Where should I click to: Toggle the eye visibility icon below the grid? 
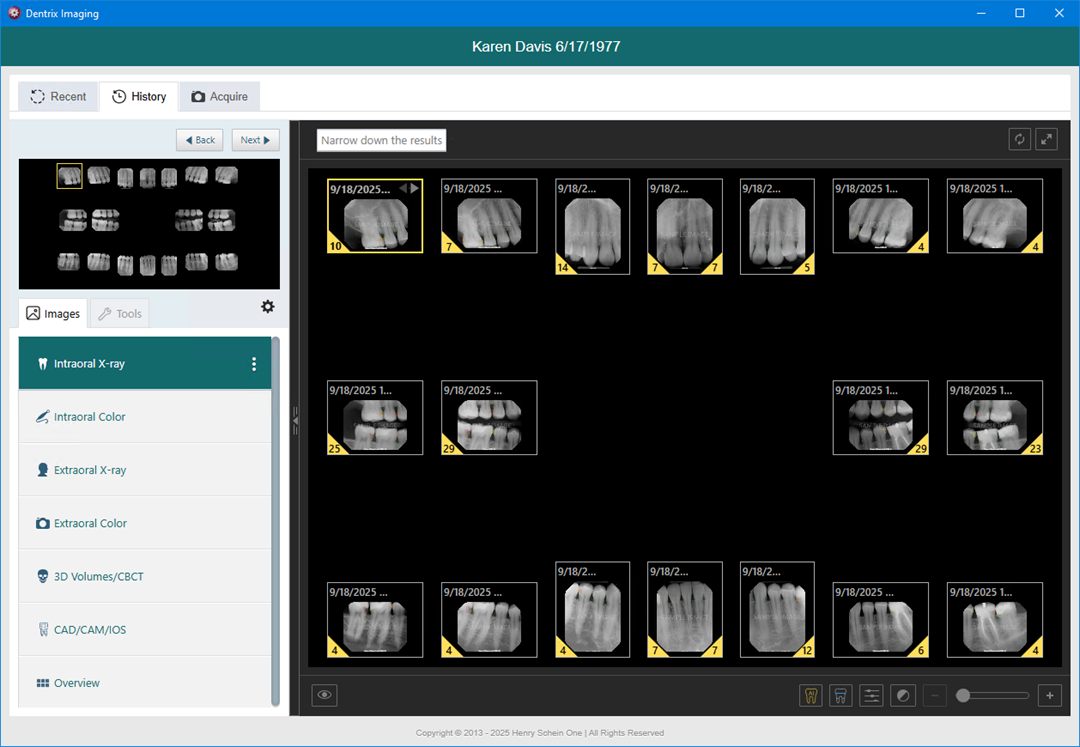point(323,694)
